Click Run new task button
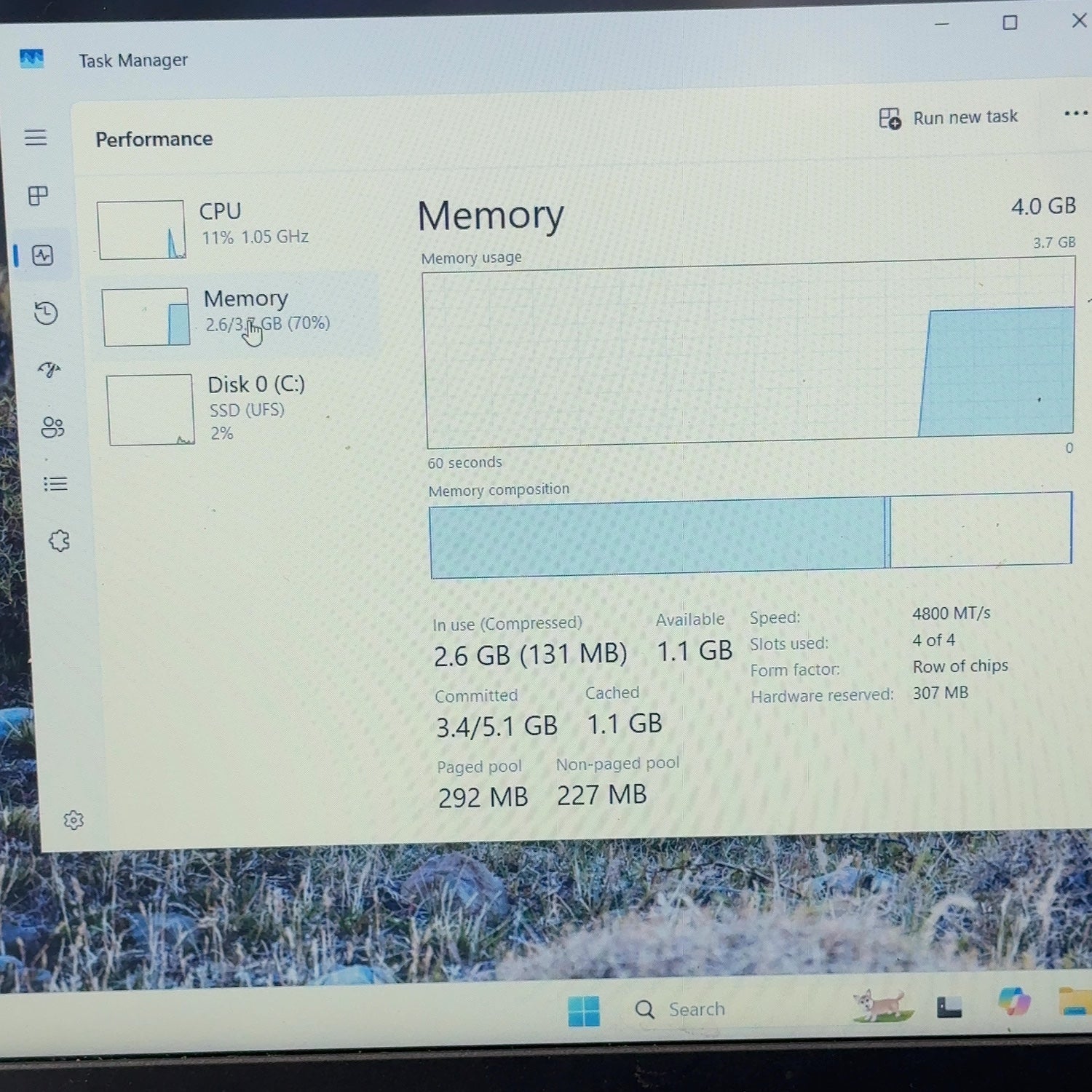This screenshot has width=1092, height=1092. (x=948, y=118)
